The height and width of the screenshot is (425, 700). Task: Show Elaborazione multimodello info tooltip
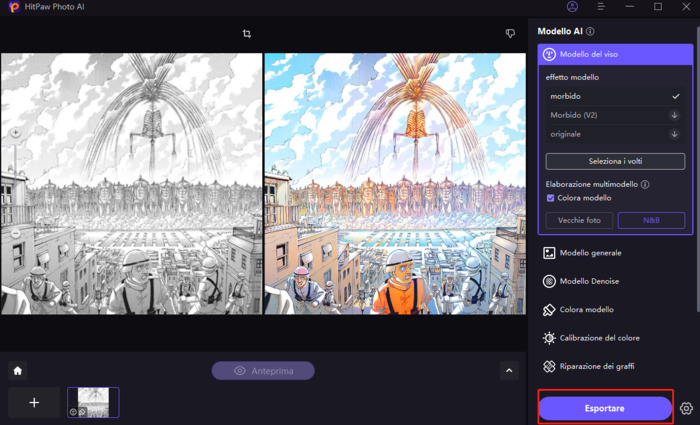(645, 184)
